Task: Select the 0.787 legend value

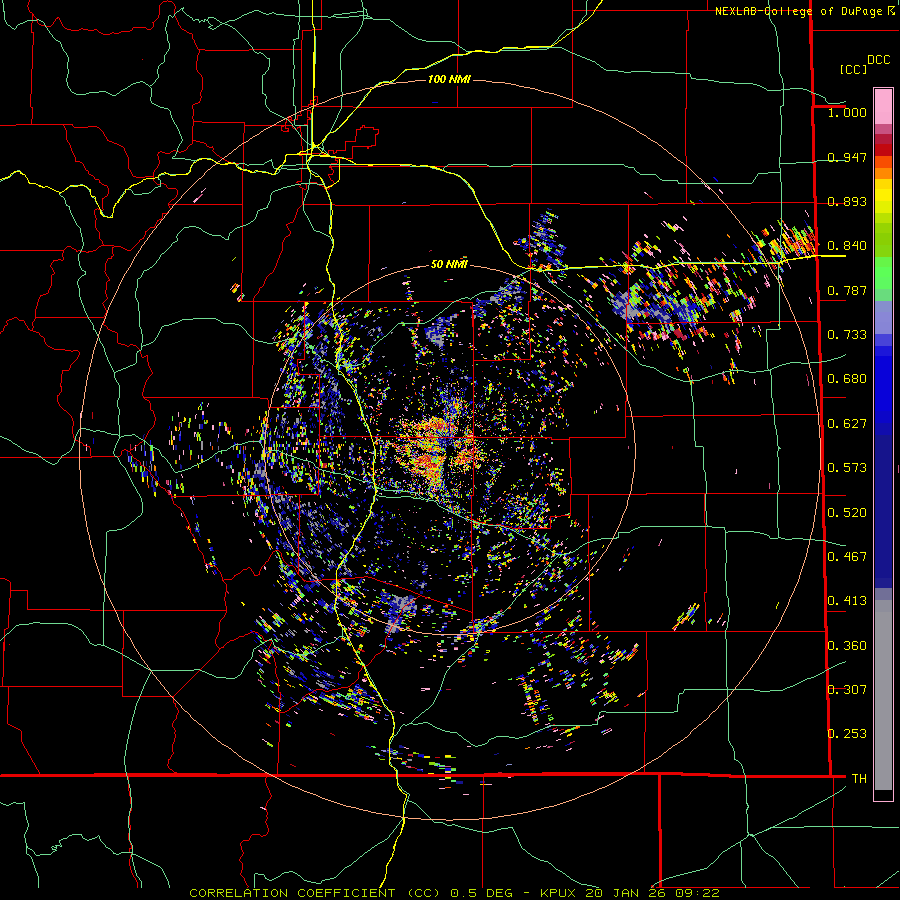Action: (x=847, y=290)
